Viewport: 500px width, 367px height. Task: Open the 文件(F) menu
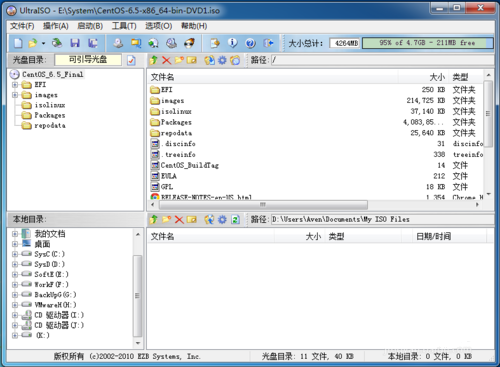pos(22,26)
